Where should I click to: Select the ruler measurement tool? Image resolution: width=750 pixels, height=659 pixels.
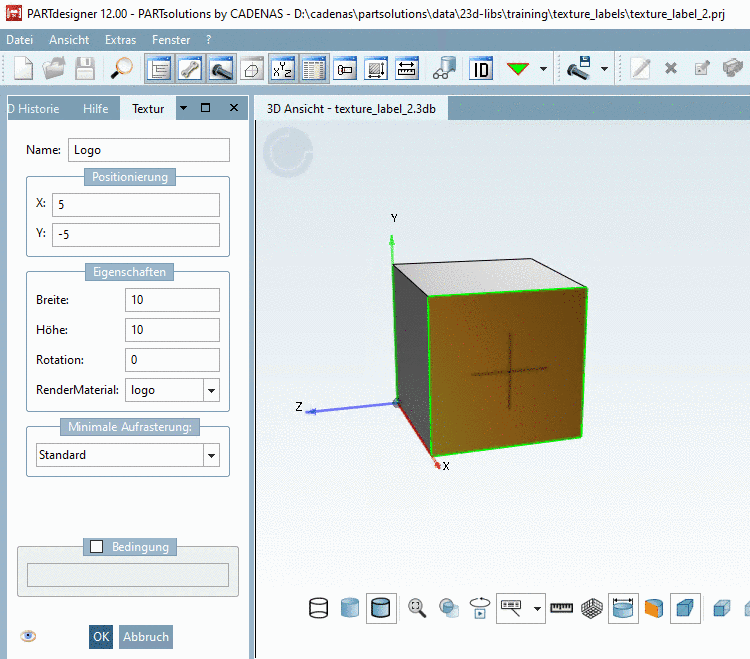click(x=562, y=607)
